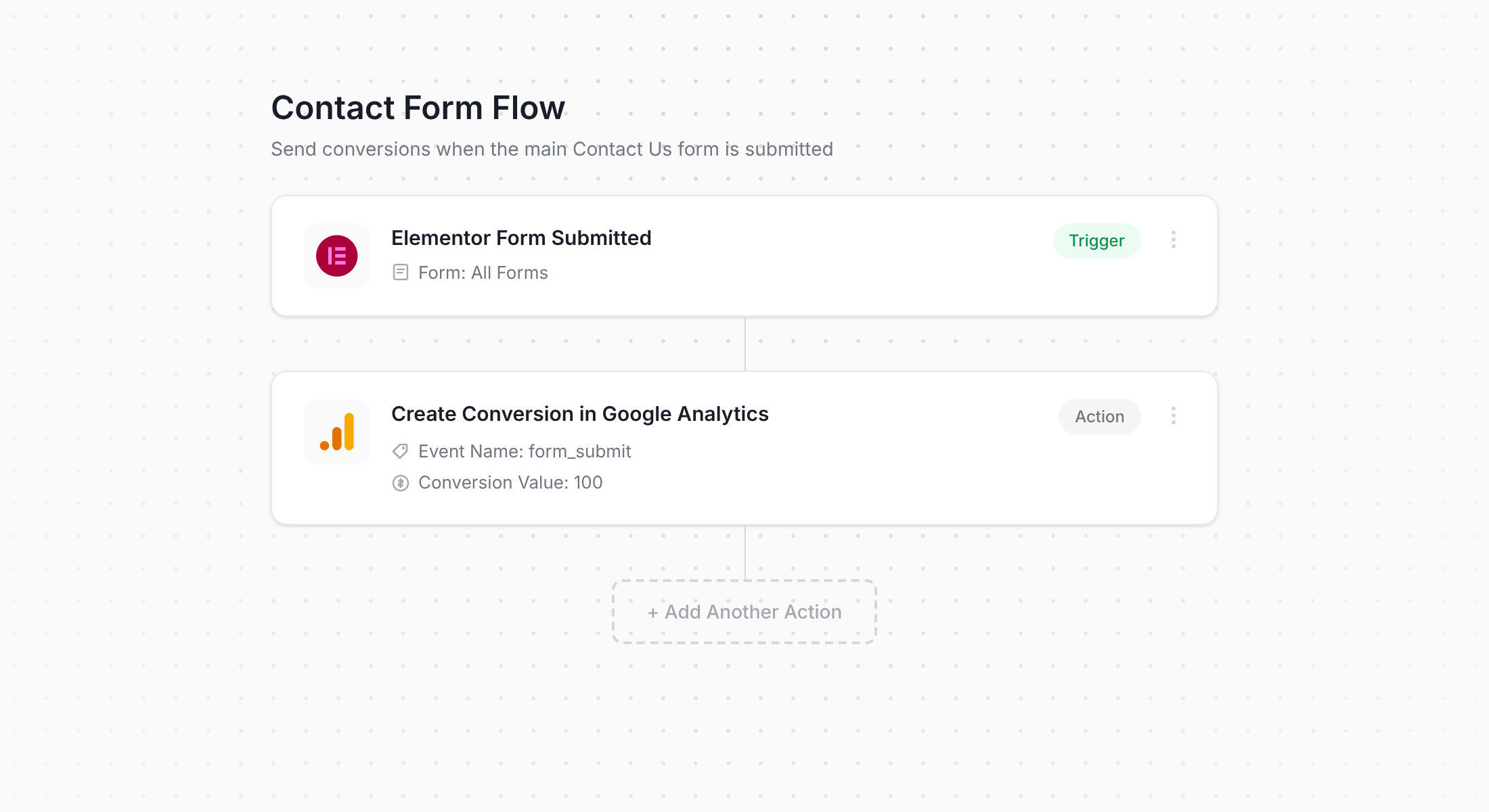The image size is (1489, 812).
Task: Click the Event Name: form_submit field
Action: point(525,451)
